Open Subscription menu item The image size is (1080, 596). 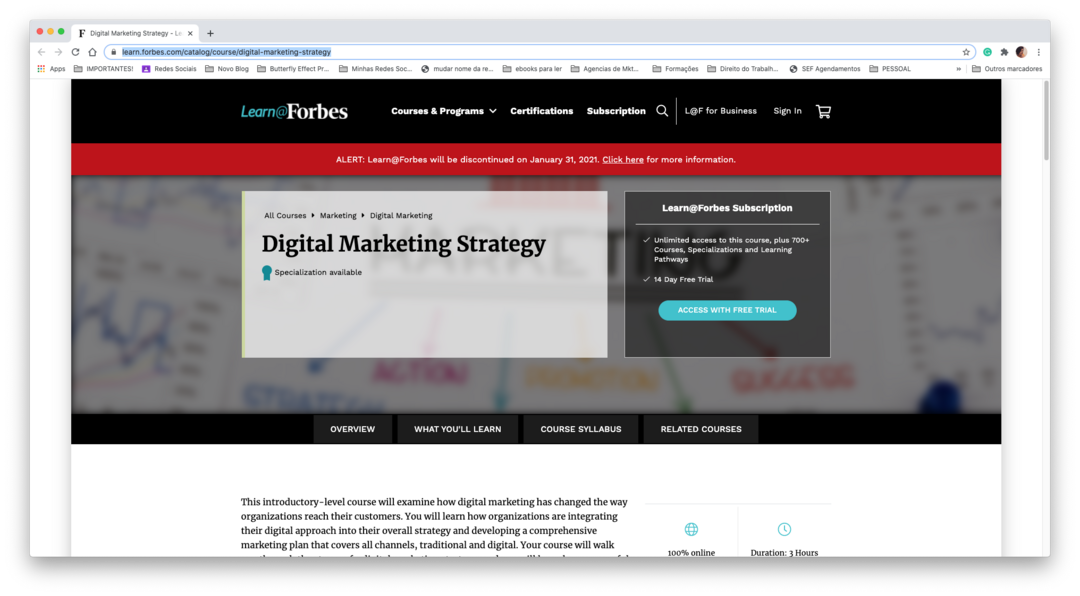(616, 111)
